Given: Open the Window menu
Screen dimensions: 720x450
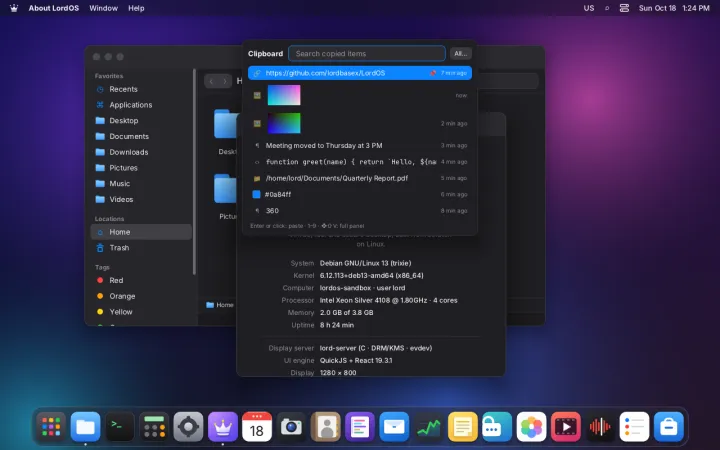Looking at the screenshot, I should coord(103,8).
